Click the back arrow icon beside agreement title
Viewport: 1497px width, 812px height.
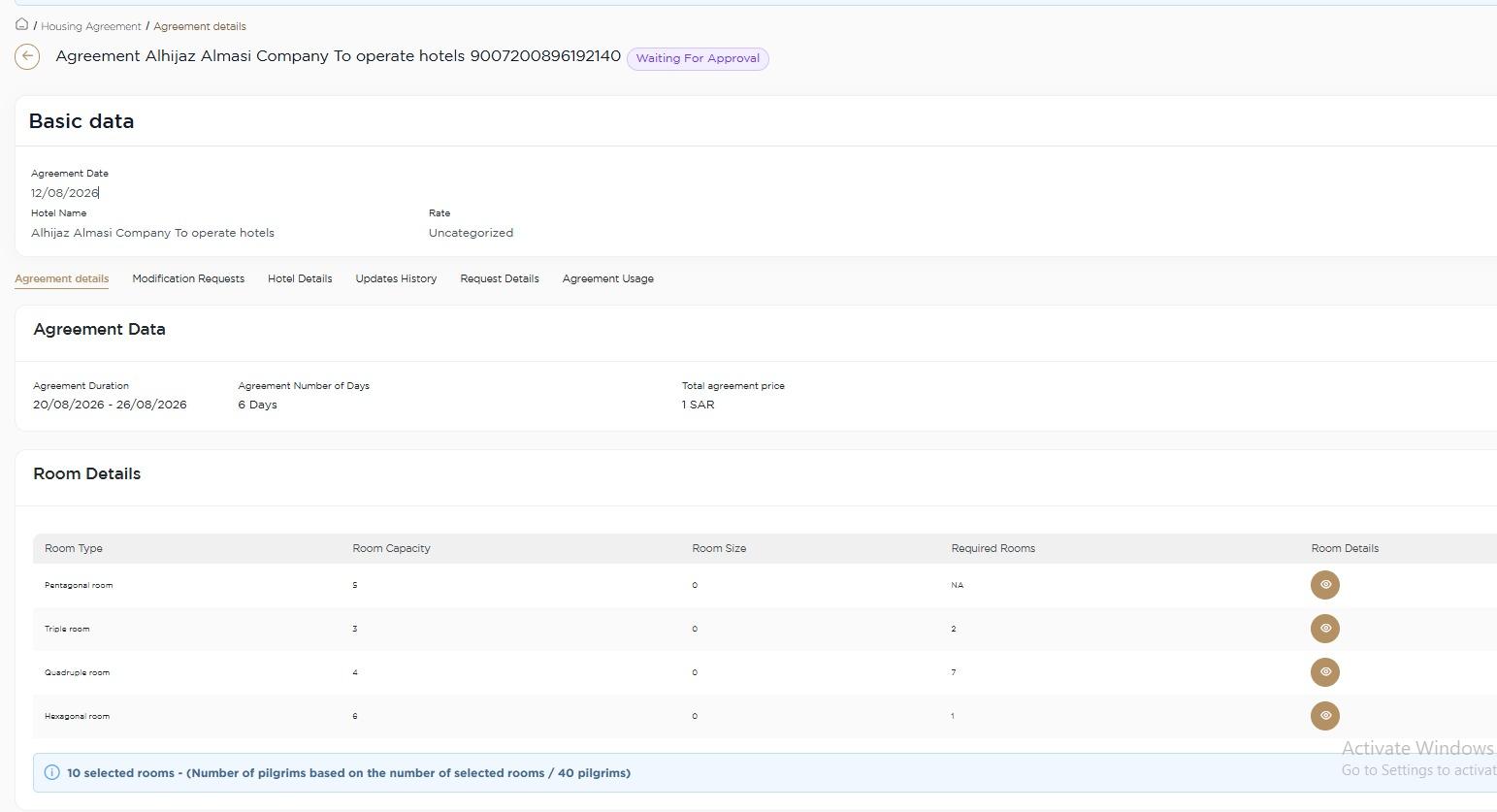coord(27,57)
